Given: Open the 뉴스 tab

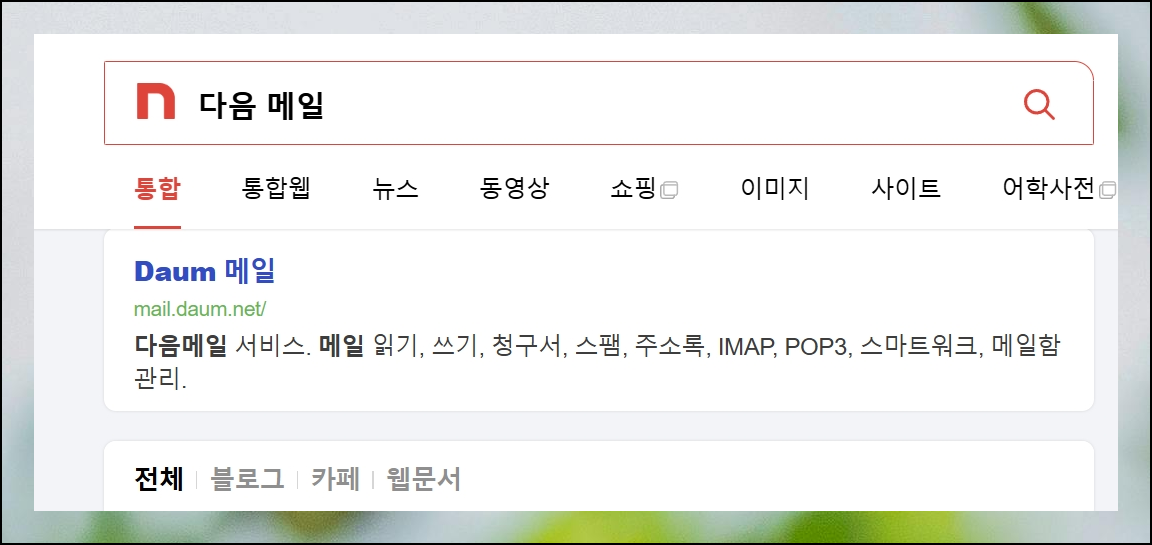Looking at the screenshot, I should click(396, 190).
